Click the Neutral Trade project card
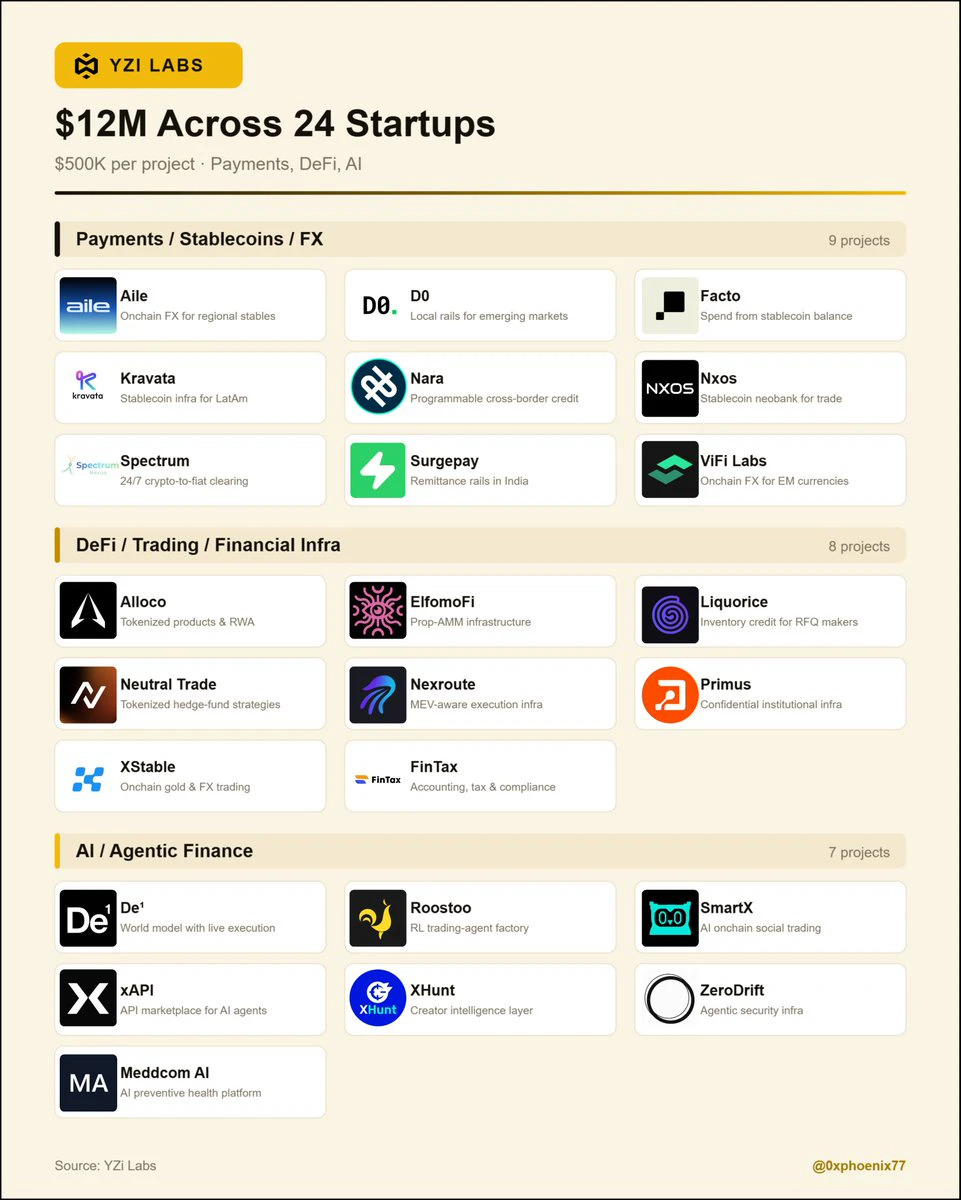 pos(190,694)
